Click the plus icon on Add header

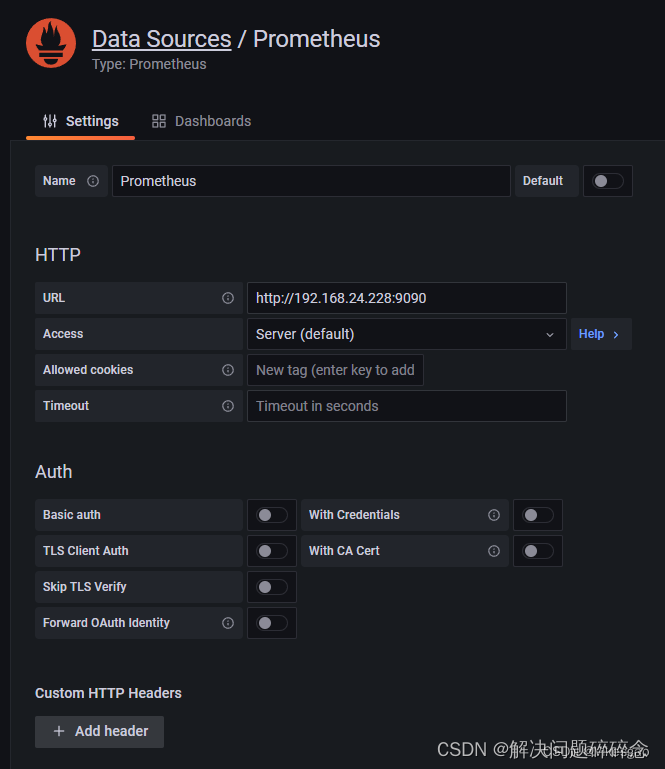[59, 731]
